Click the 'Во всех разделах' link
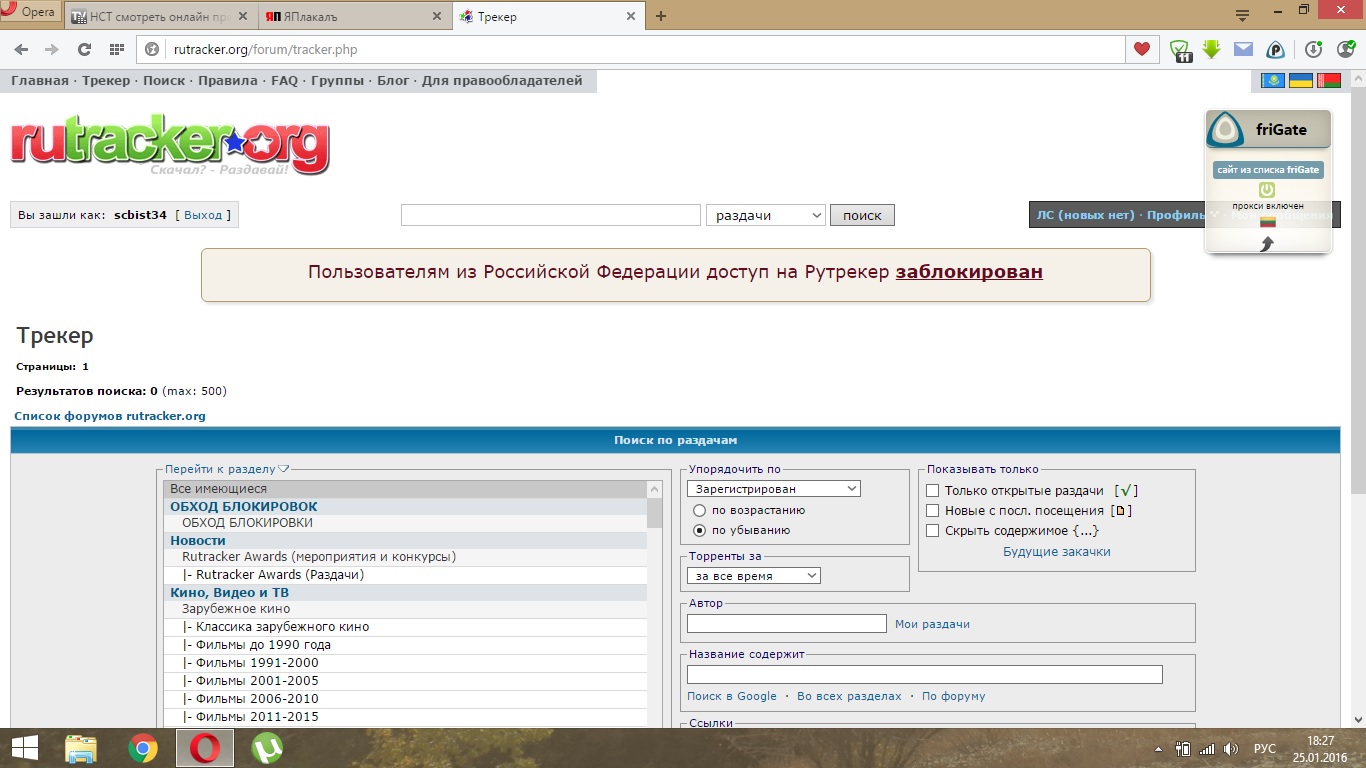The width and height of the screenshot is (1366, 768). (x=849, y=696)
